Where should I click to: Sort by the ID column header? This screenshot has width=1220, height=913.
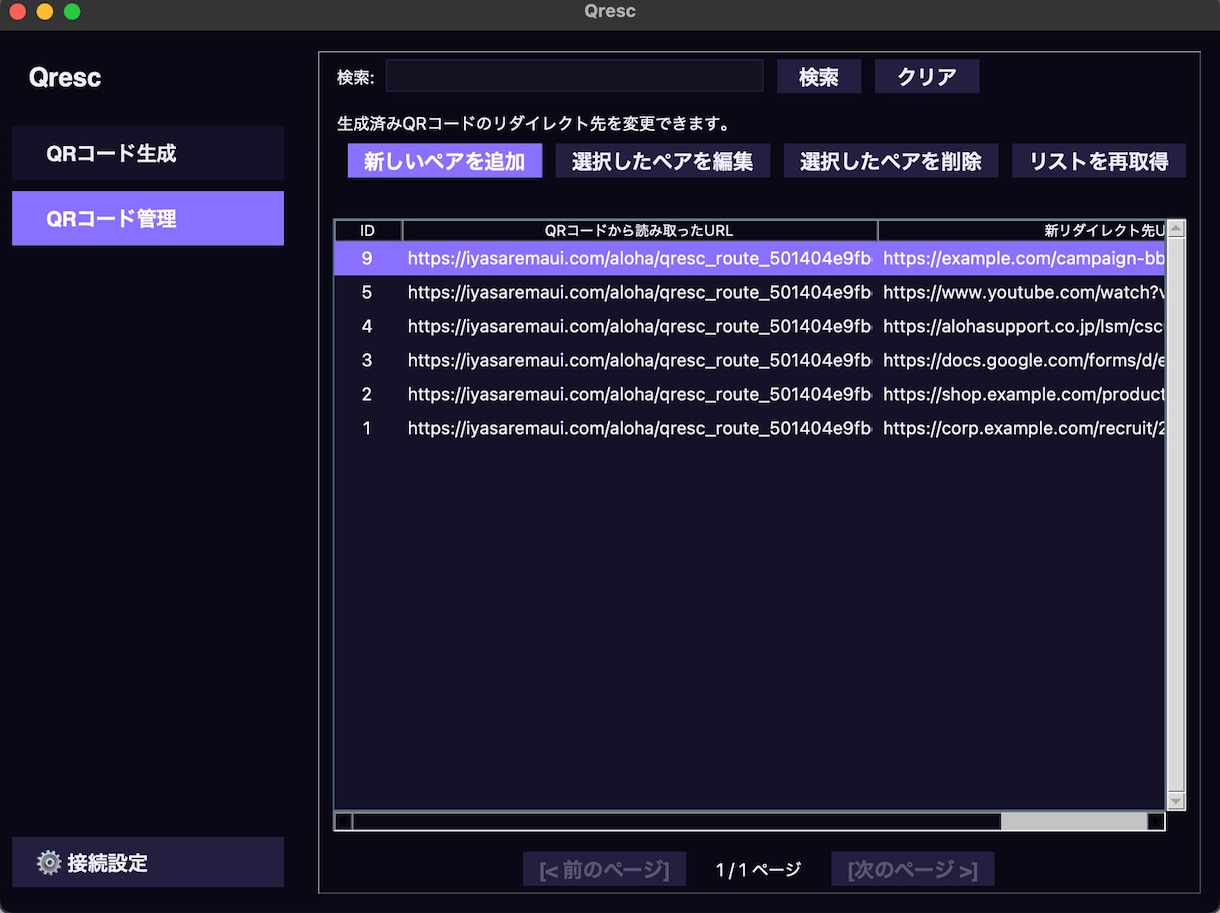click(367, 231)
